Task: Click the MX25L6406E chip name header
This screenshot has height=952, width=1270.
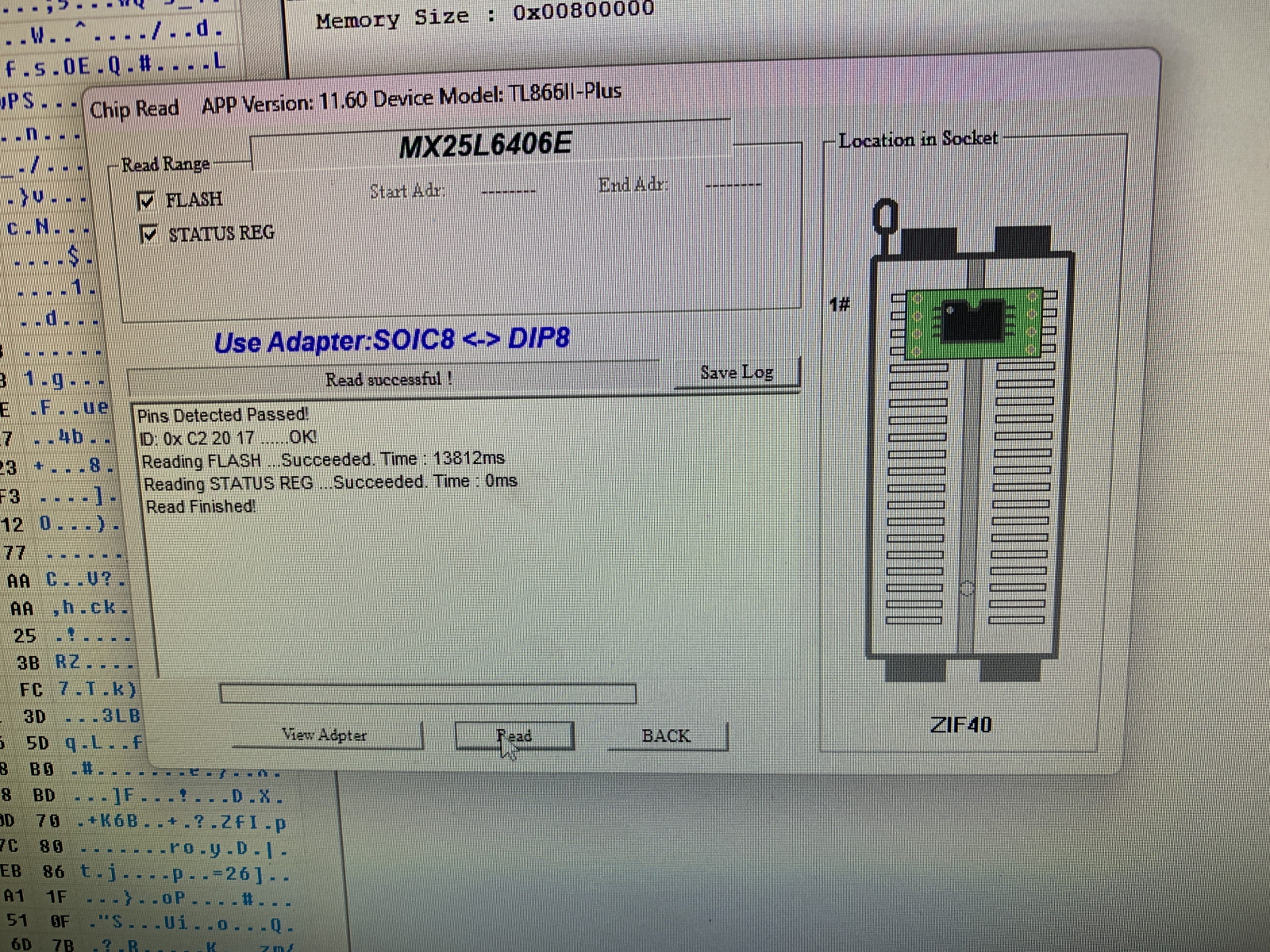Action: click(x=485, y=145)
